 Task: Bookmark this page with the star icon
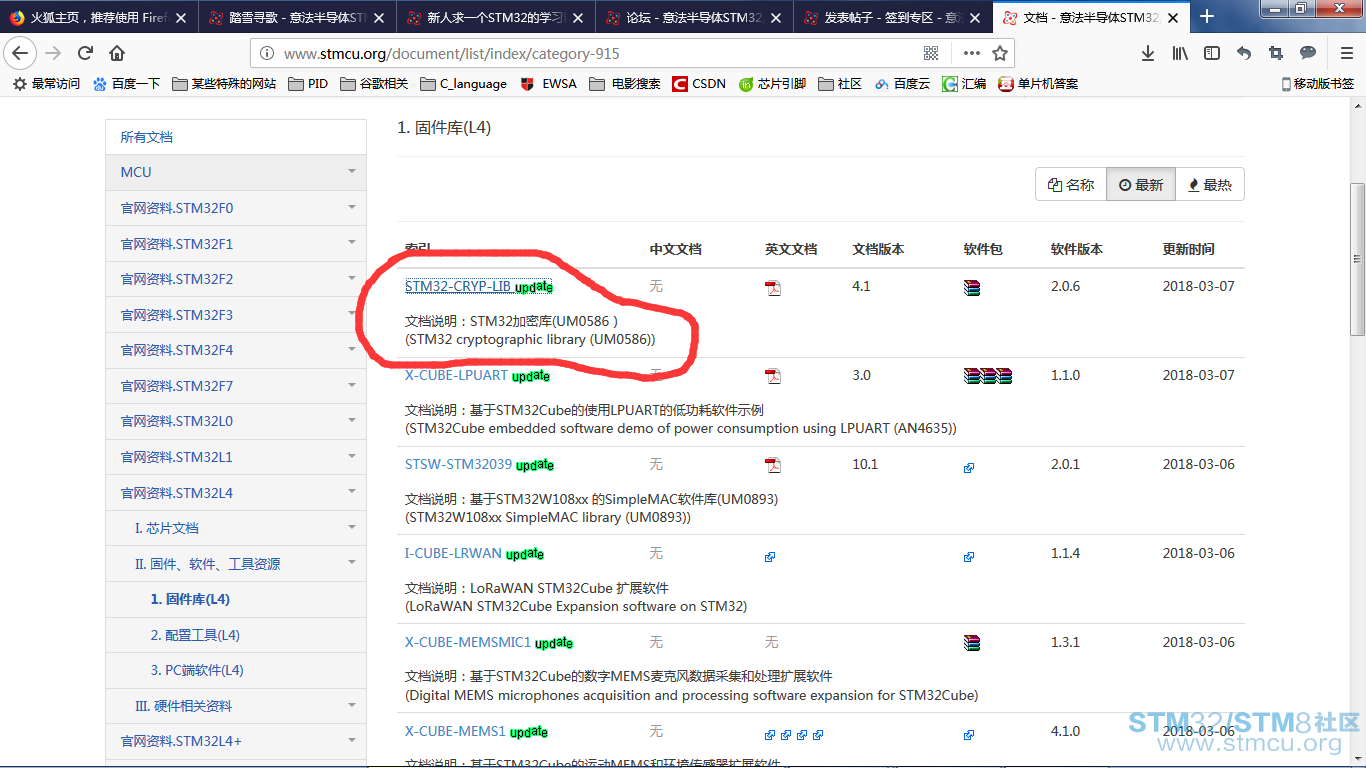coord(999,53)
